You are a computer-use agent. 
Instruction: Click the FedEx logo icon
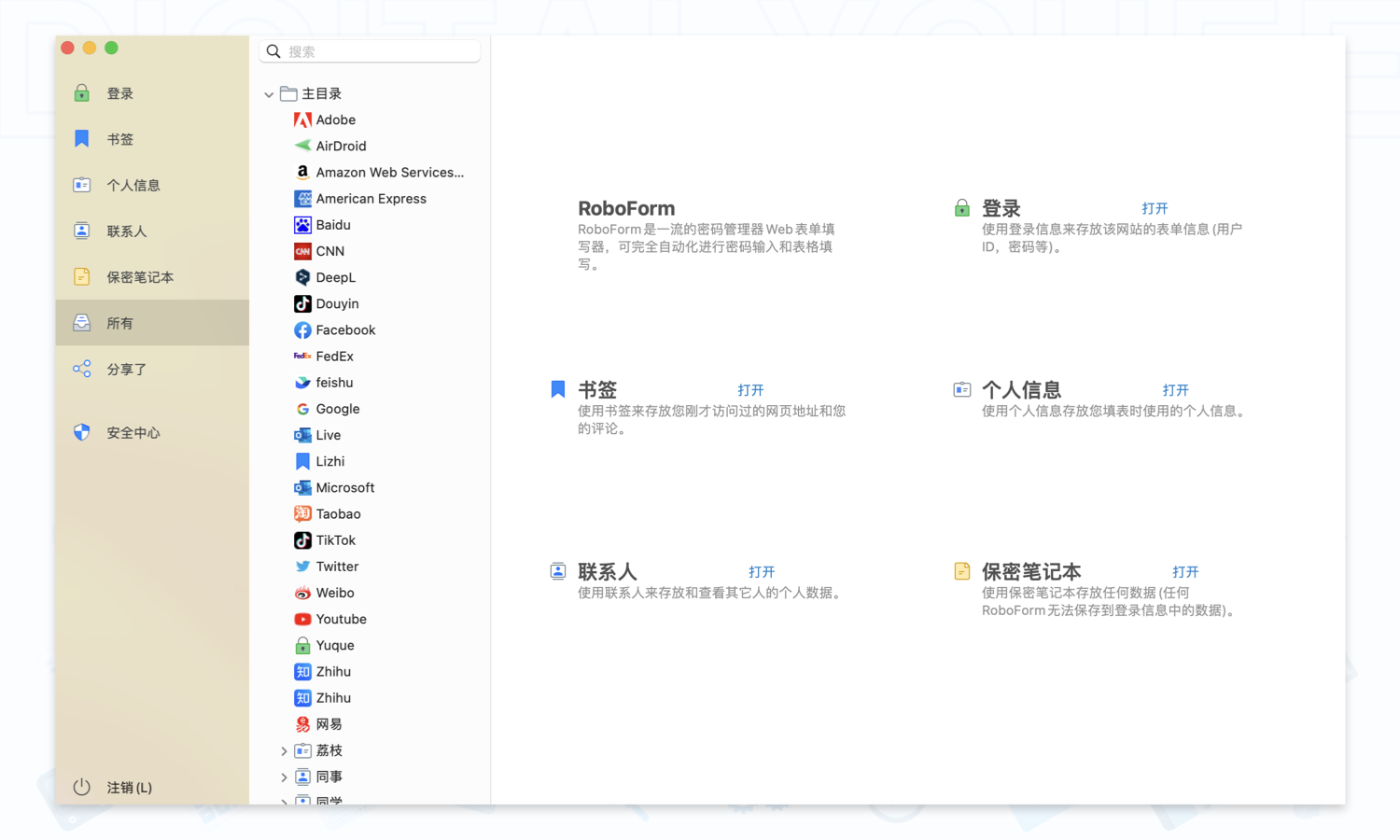pyautogui.click(x=302, y=356)
